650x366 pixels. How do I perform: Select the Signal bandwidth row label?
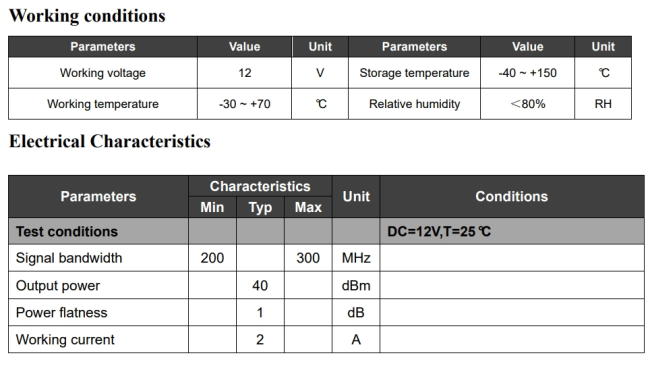tap(69, 258)
